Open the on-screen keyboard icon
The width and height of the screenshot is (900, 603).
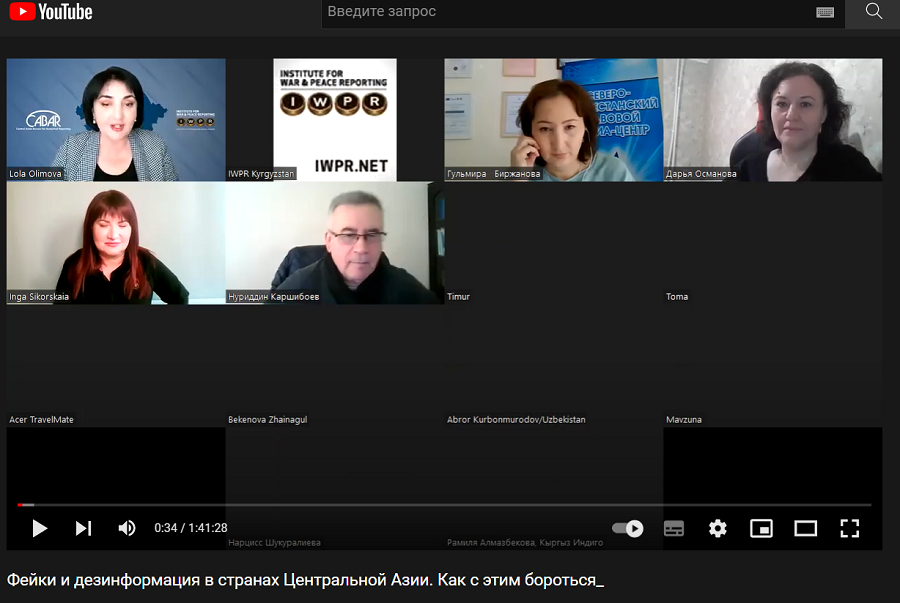[825, 12]
